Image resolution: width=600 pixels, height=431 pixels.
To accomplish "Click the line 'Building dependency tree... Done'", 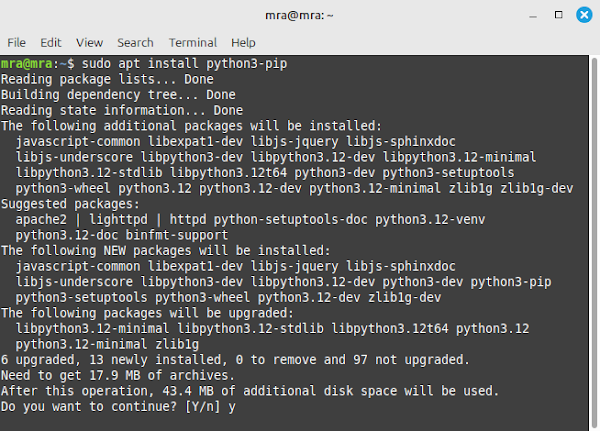I will [x=118, y=95].
